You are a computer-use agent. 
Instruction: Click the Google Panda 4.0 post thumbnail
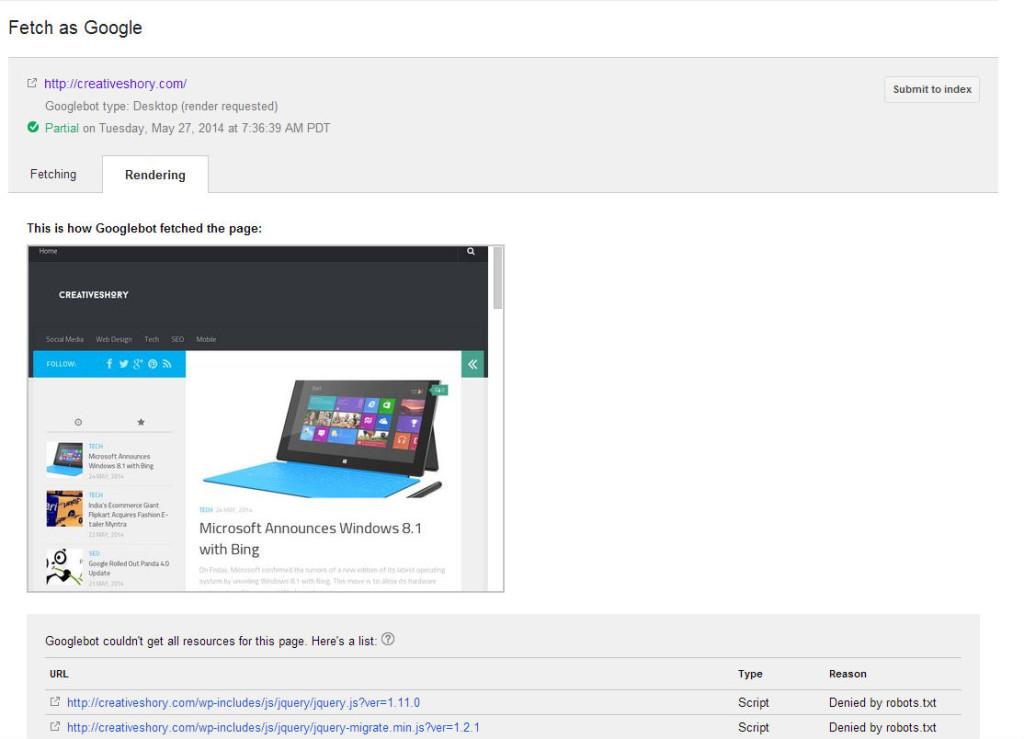[65, 567]
